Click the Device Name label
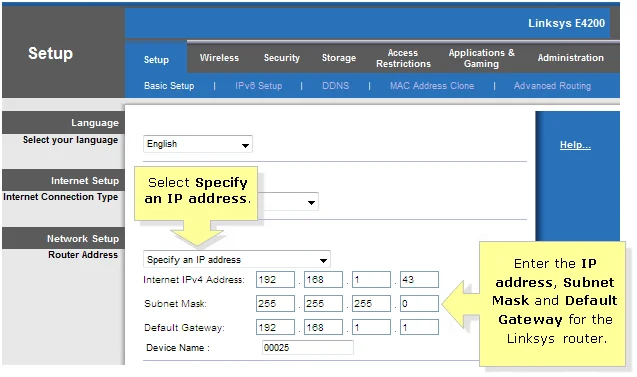 coord(178,348)
